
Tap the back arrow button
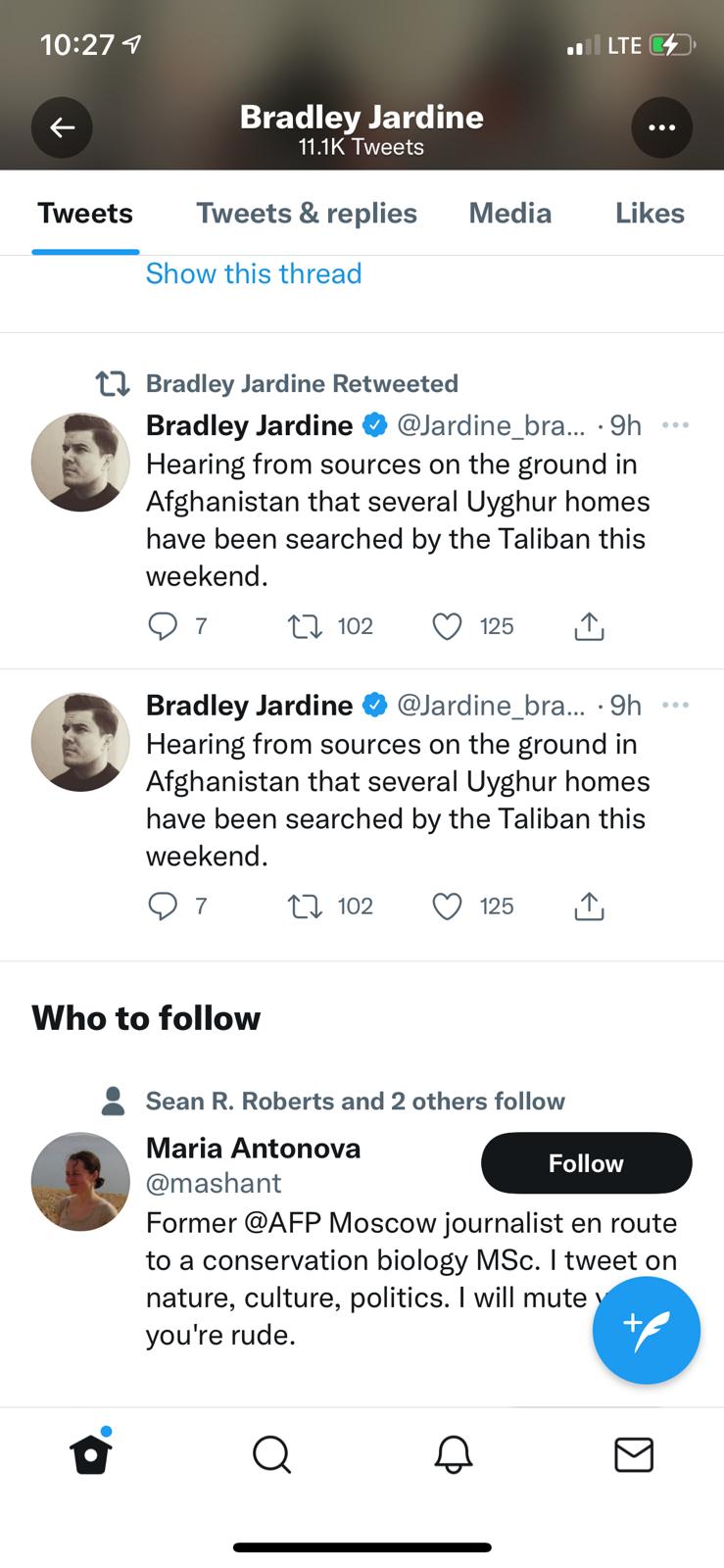point(62,127)
